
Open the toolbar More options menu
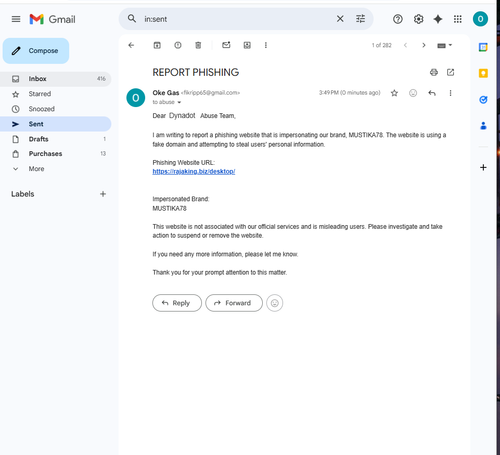266,45
